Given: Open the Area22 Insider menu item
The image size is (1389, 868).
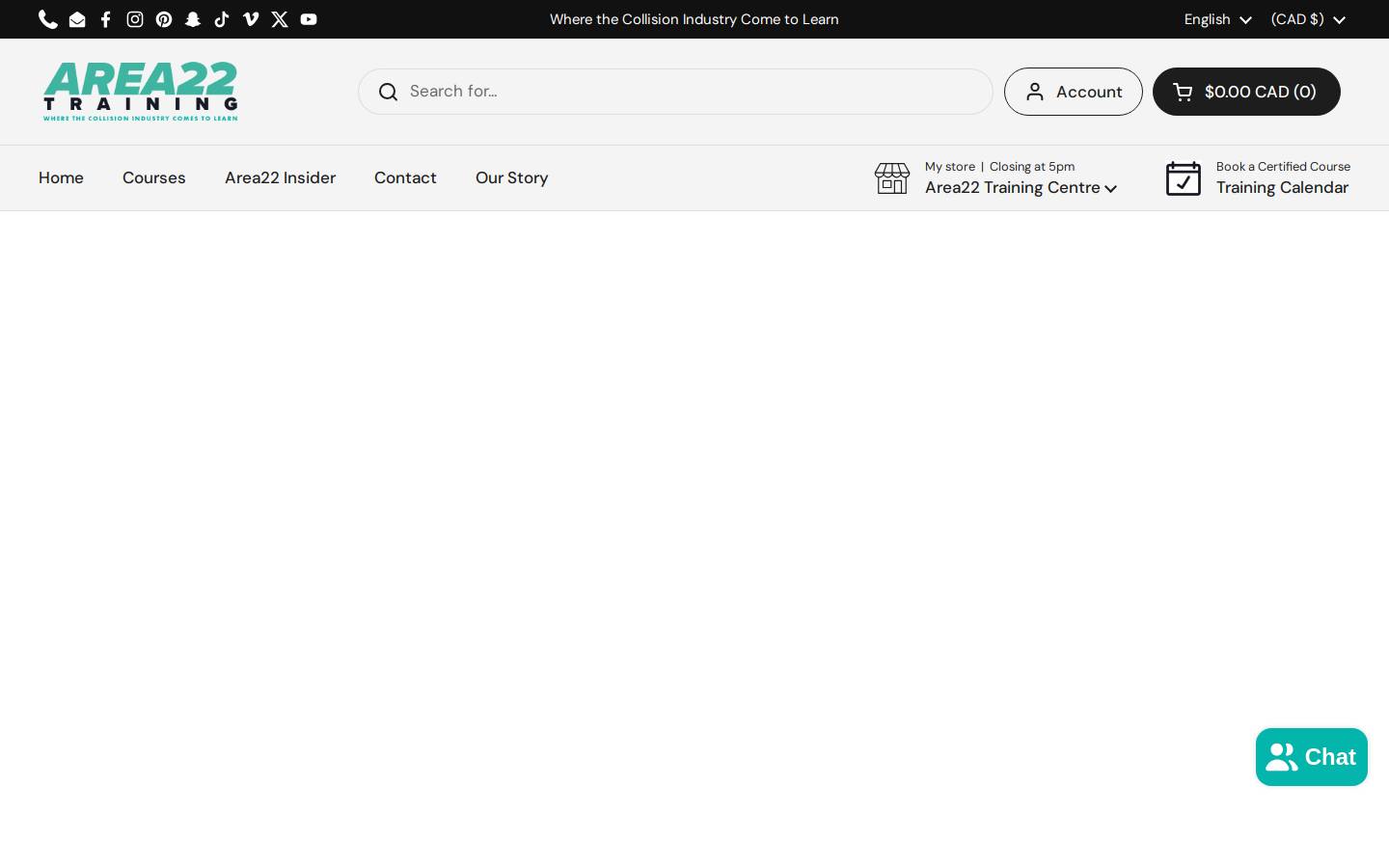Looking at the screenshot, I should [x=280, y=177].
